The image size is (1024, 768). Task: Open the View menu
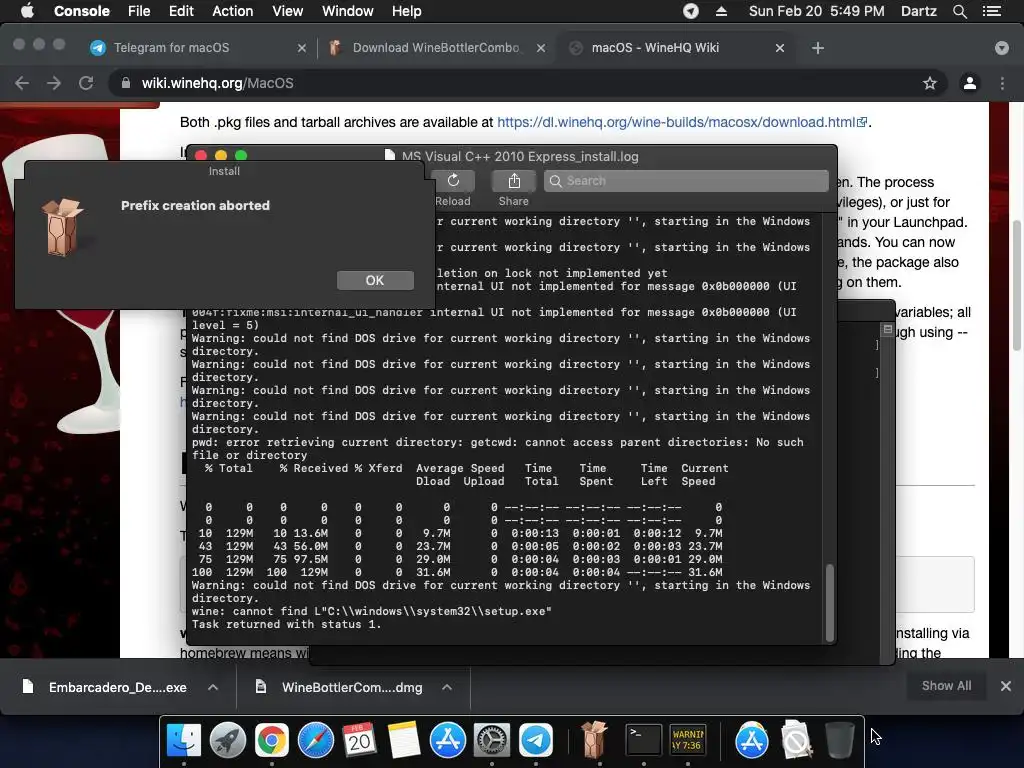[287, 11]
